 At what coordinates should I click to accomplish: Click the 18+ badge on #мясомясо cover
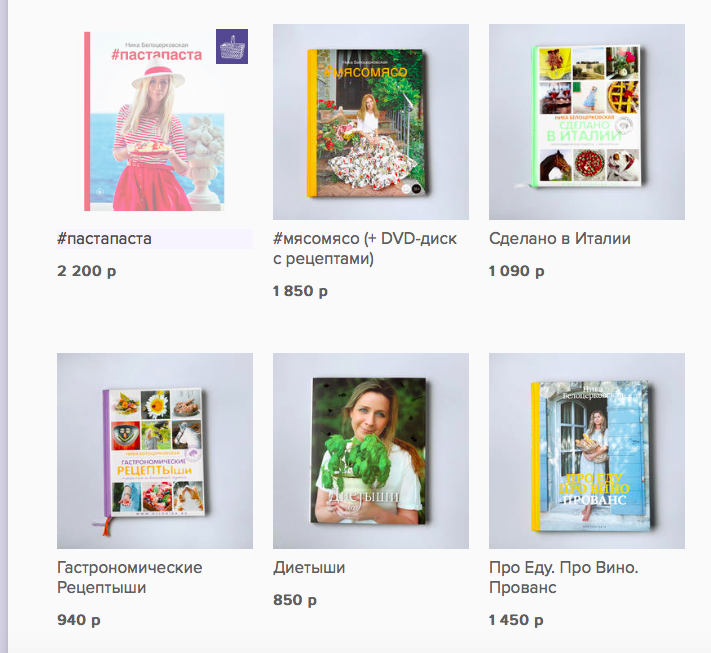417,188
